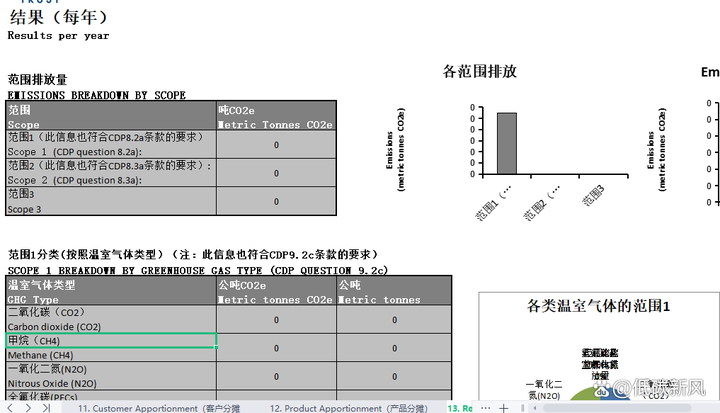Select the Scope 1 (CDP question 8.2a) cell

[111, 144]
